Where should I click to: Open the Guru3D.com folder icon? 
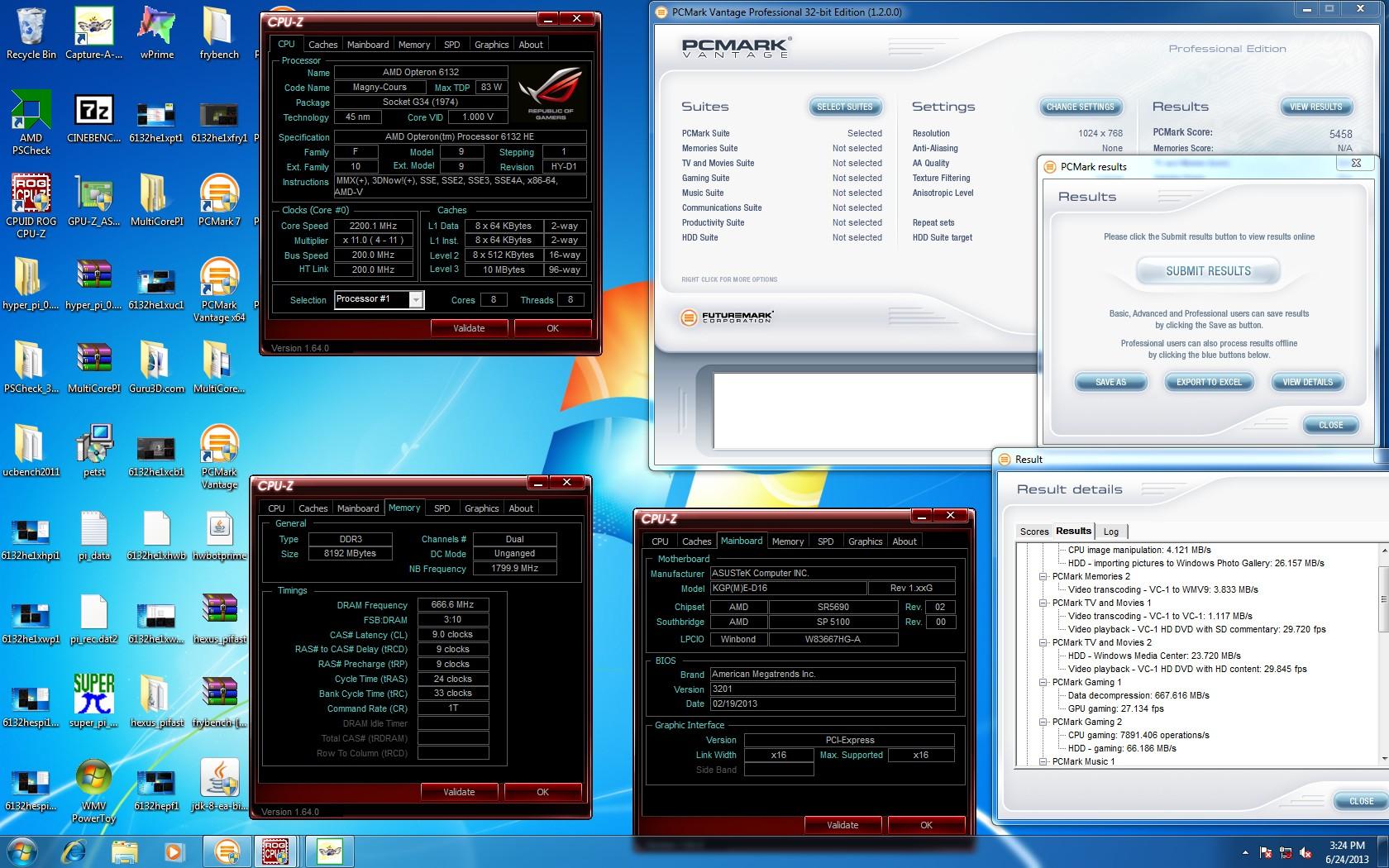156,368
